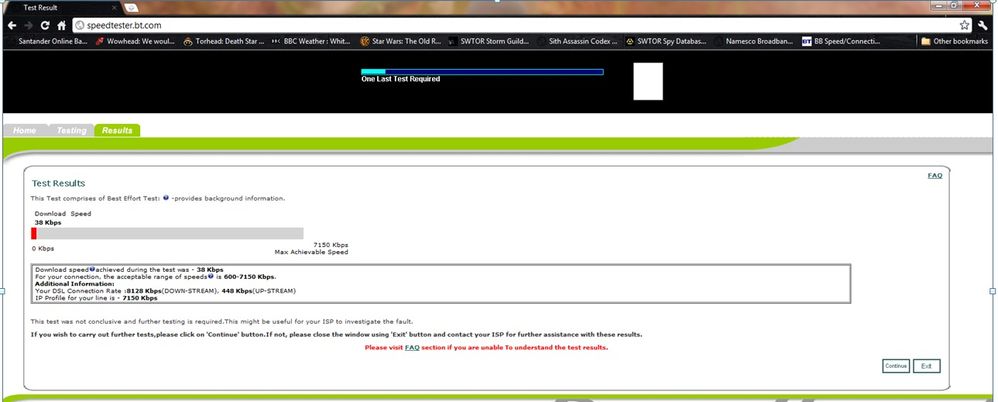Screen dimensions: 998x402
Task: Click the One Last Test progress bar
Action: pos(482,72)
